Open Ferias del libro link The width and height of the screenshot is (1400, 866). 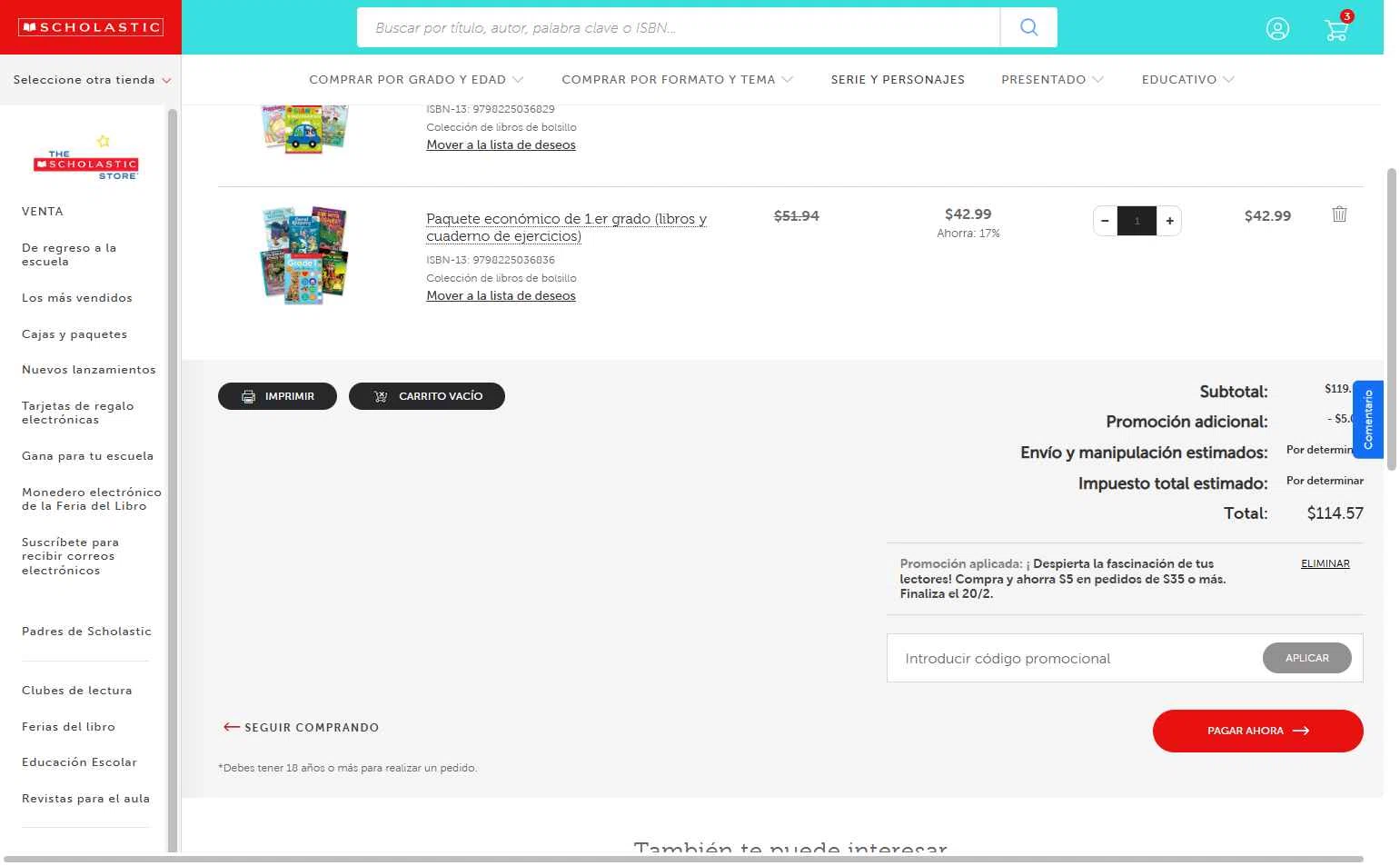click(68, 726)
